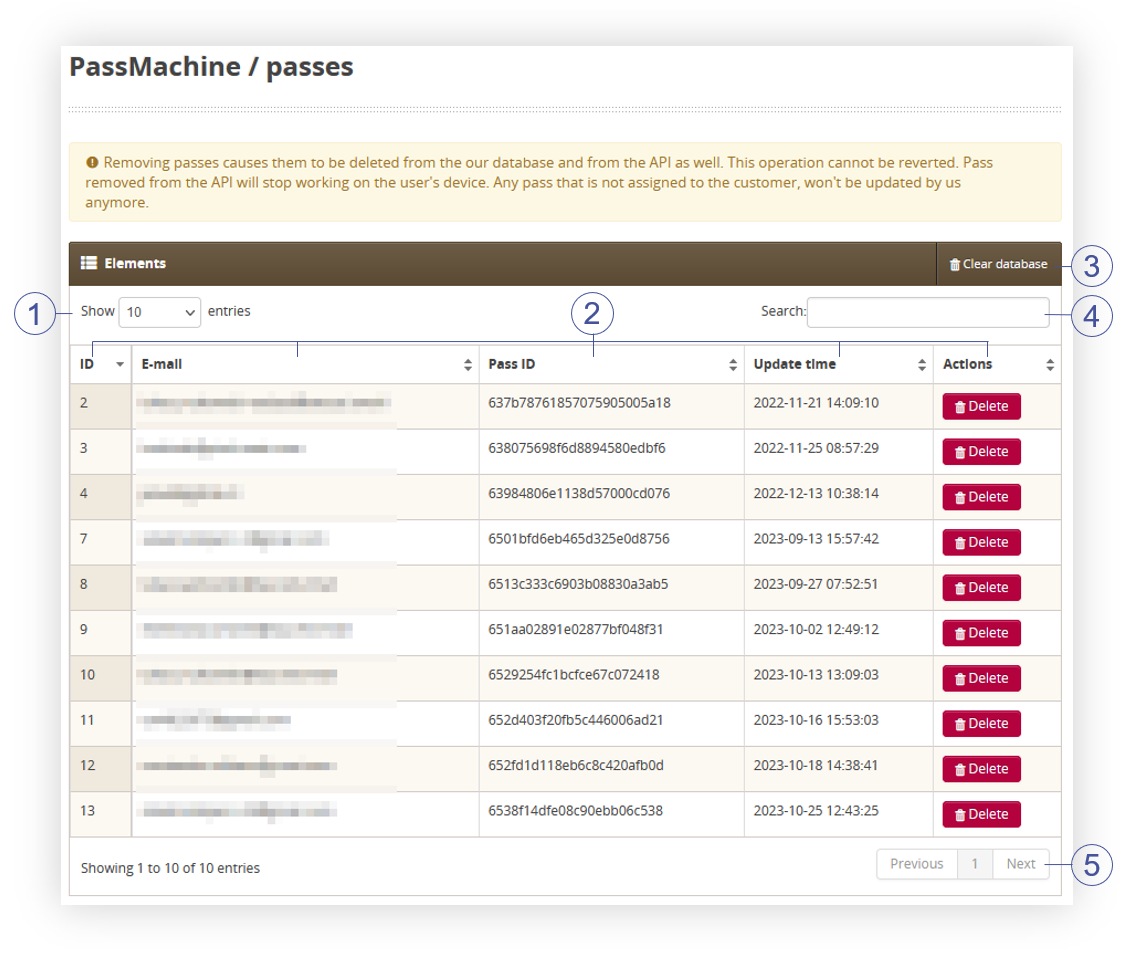Delete the pass with ID 10
This screenshot has height=956, width=1127.
coord(981,678)
